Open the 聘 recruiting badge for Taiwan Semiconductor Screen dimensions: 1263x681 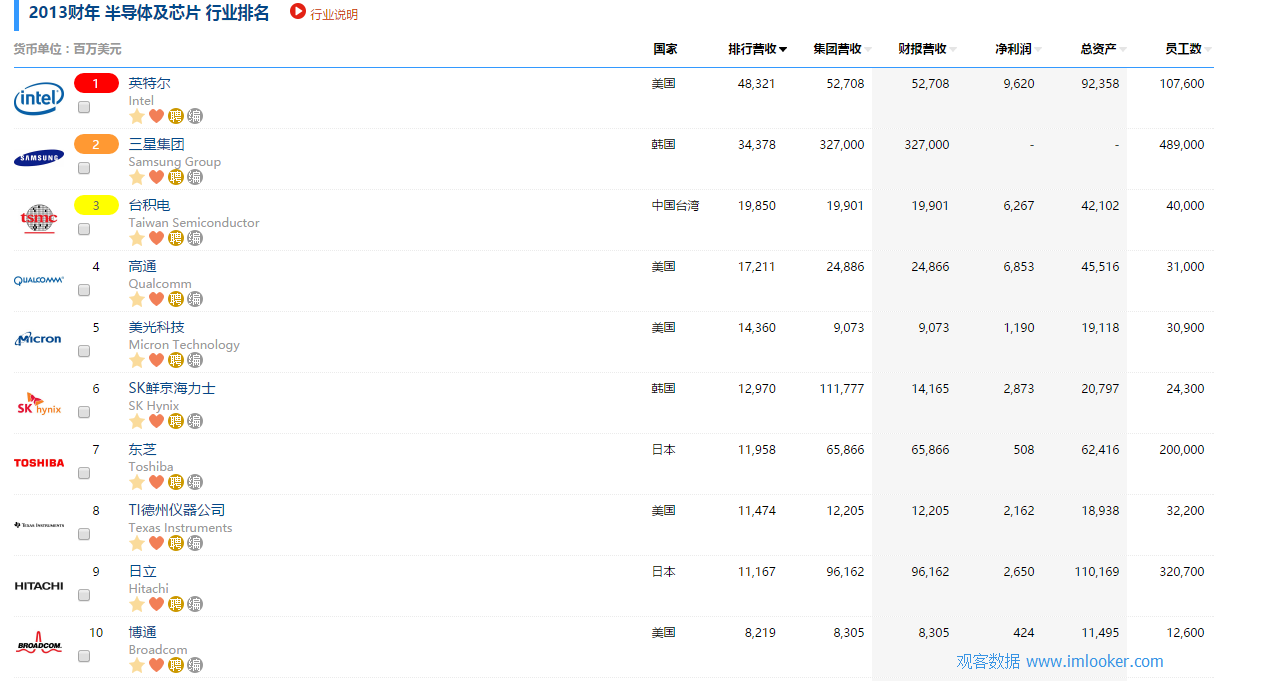tap(175, 238)
